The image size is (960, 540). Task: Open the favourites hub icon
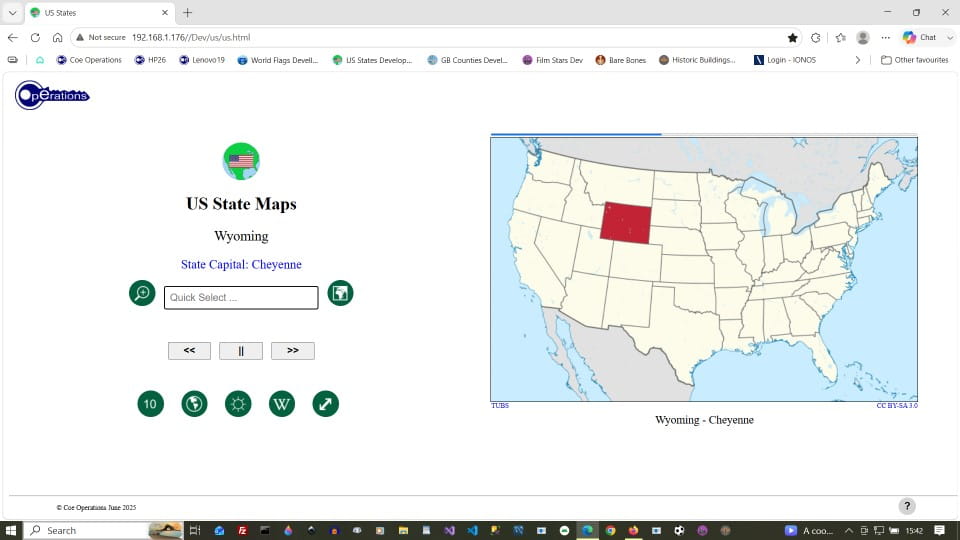841,37
